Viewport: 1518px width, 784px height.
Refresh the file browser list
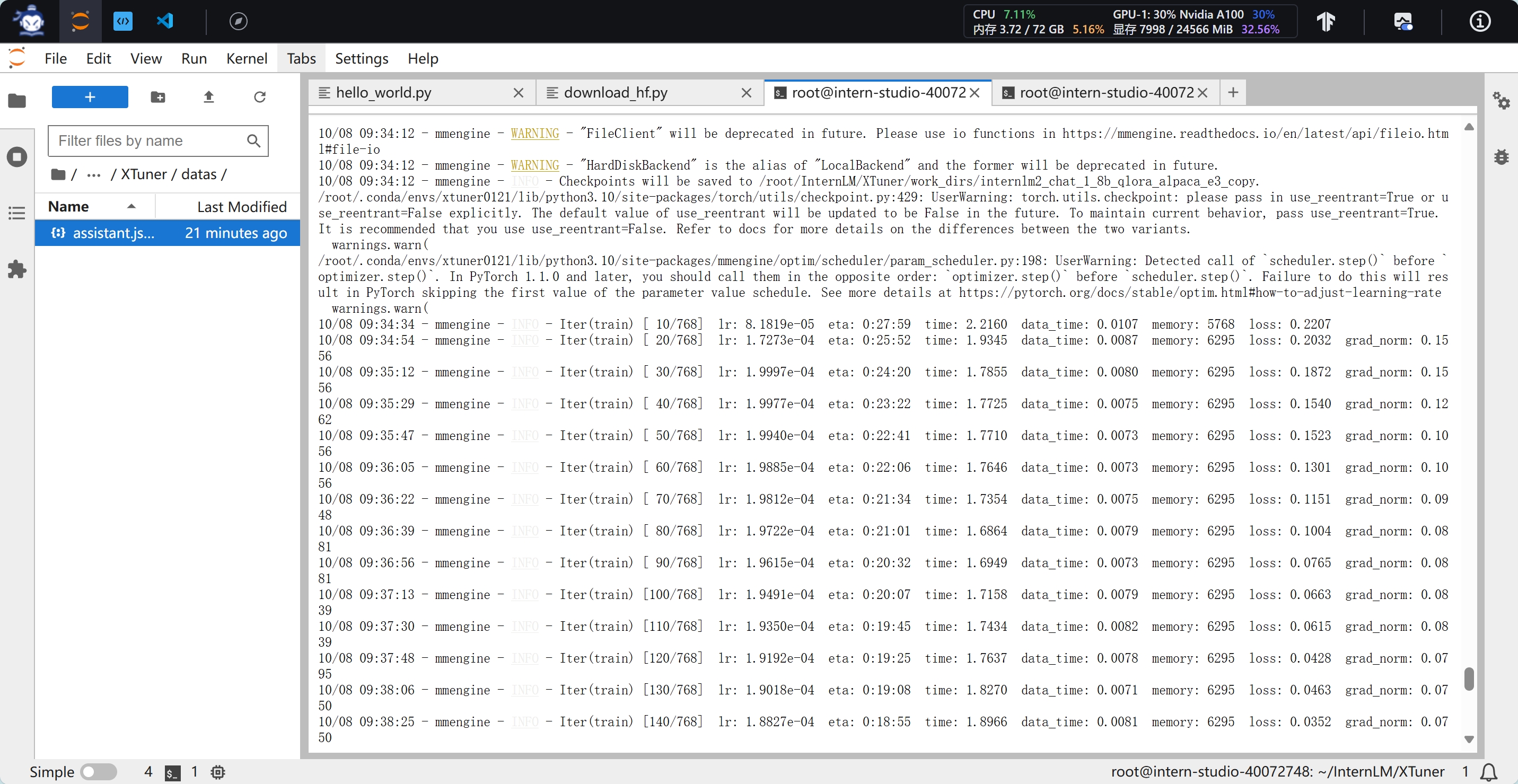[x=259, y=96]
